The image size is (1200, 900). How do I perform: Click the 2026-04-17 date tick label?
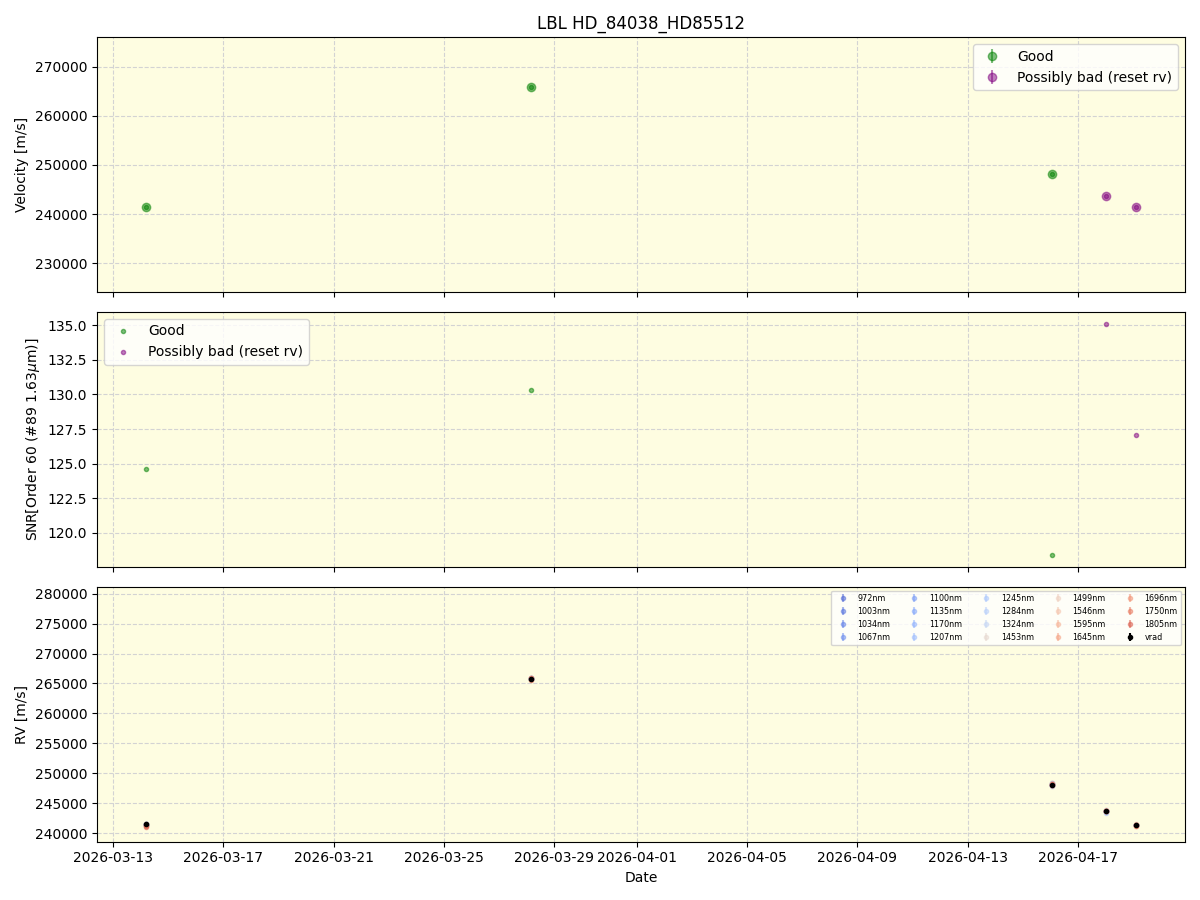pyautogui.click(x=1078, y=857)
